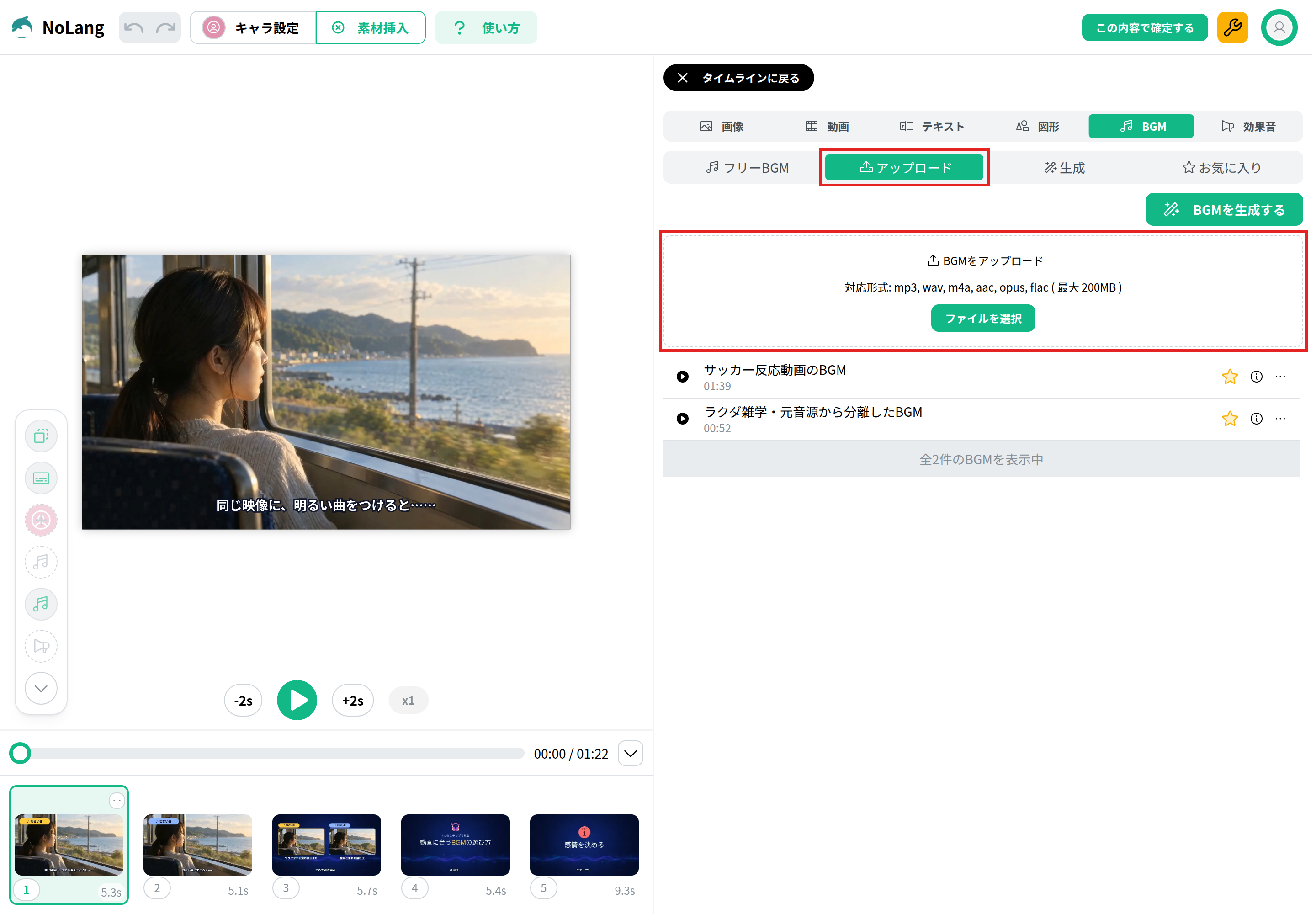Screen dimensions: 1316x914
Task: Open the user account avatar icon
Action: tap(1279, 27)
